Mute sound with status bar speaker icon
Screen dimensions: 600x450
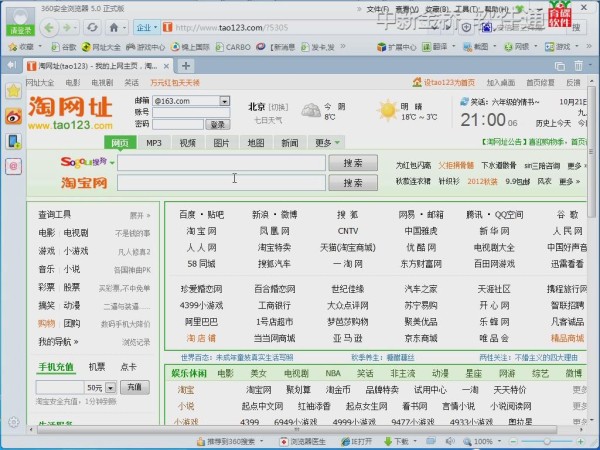tap(450, 441)
